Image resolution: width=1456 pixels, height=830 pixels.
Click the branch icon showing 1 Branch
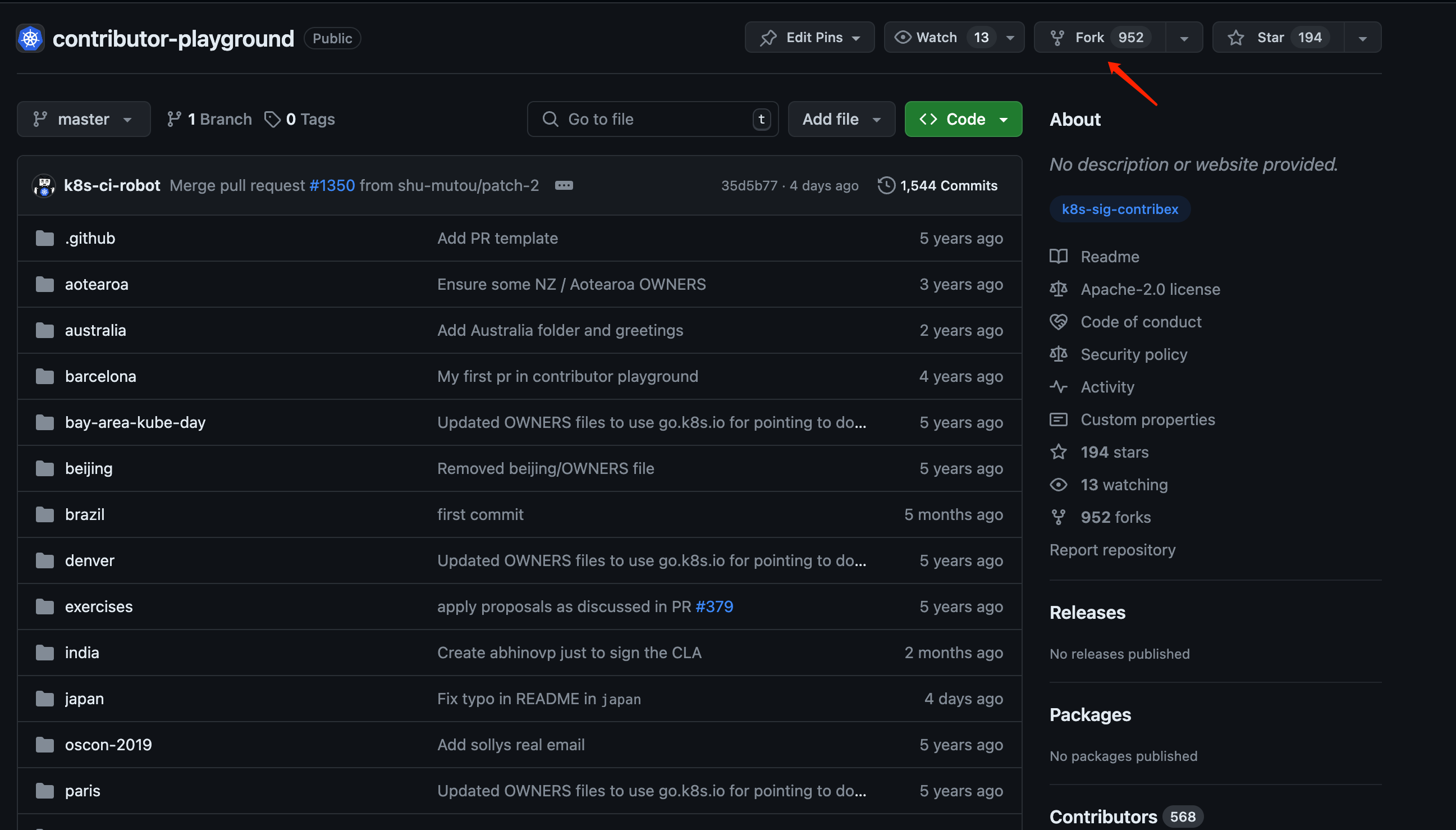[x=174, y=119]
